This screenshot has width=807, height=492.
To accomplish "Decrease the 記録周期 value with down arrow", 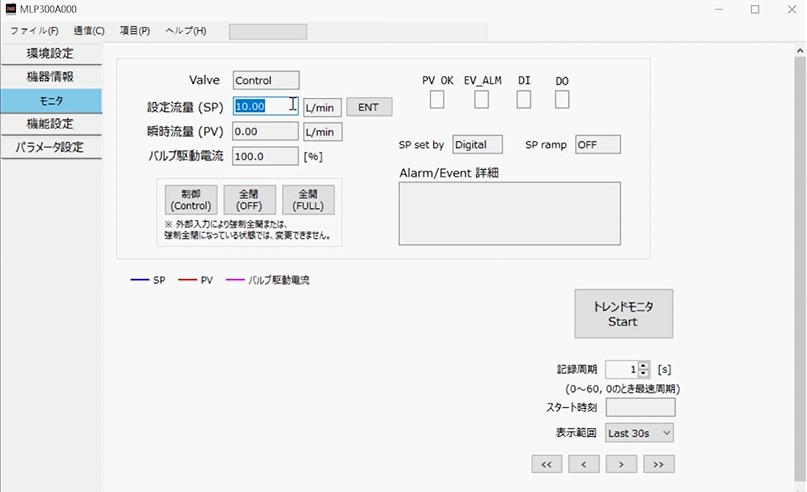I will pos(643,374).
